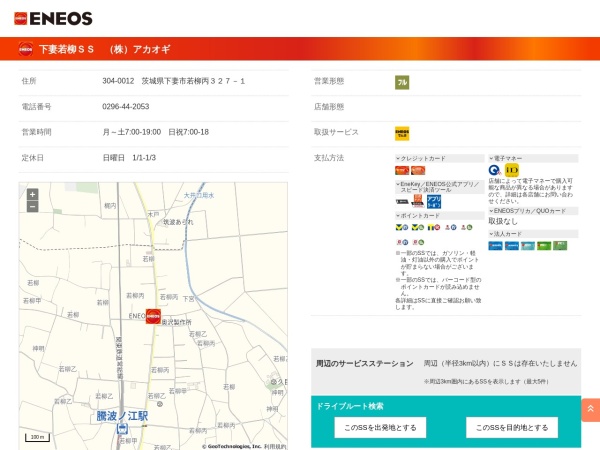Click the GeoTechnologies, Inc. map attribution
The height and width of the screenshot is (450, 600).
tap(232, 447)
